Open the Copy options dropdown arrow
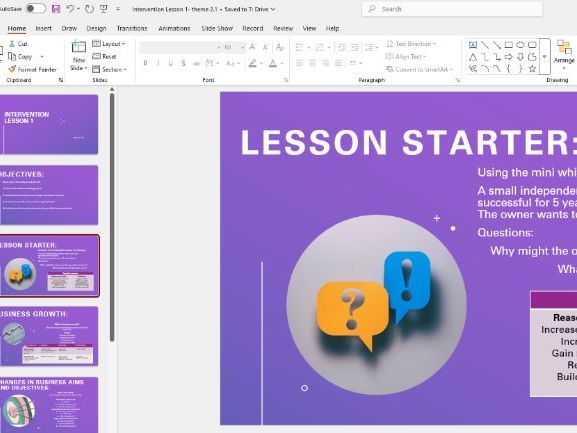 pos(42,57)
